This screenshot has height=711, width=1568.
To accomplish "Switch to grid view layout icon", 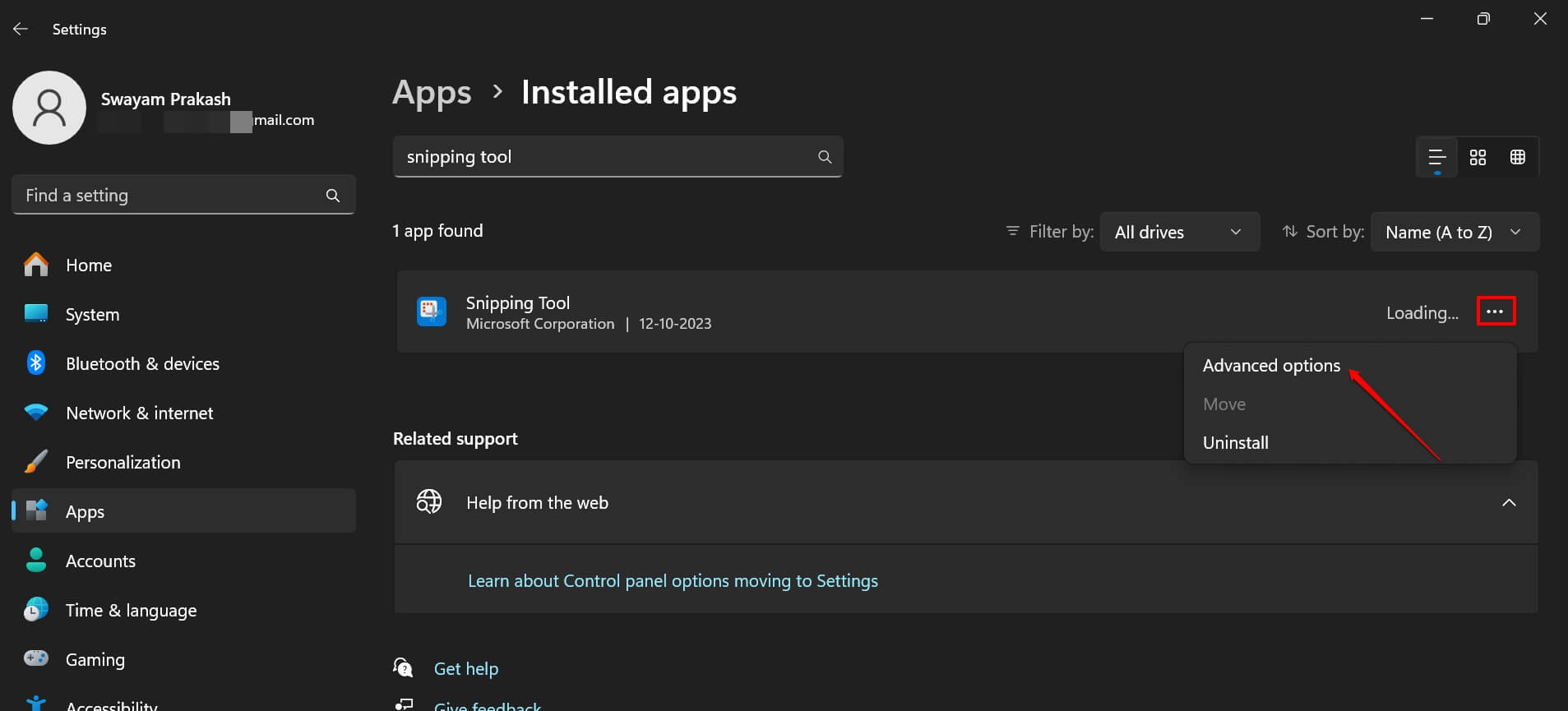I will tap(1478, 157).
